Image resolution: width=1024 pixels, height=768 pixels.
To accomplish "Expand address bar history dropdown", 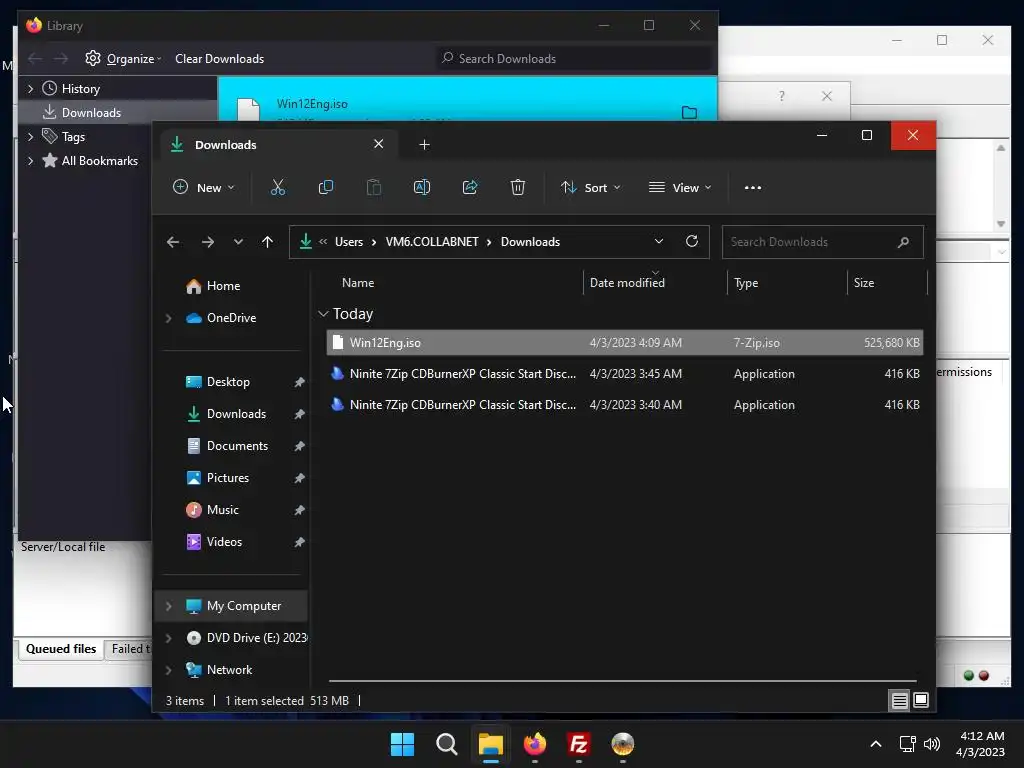I will [x=659, y=242].
